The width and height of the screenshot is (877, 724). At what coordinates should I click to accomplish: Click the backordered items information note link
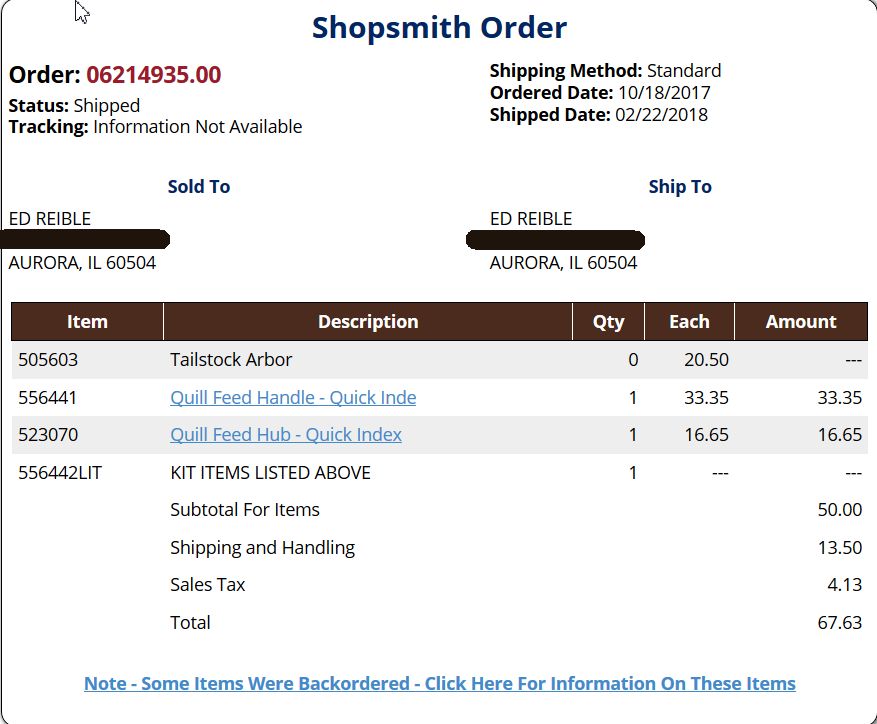pyautogui.click(x=440, y=683)
